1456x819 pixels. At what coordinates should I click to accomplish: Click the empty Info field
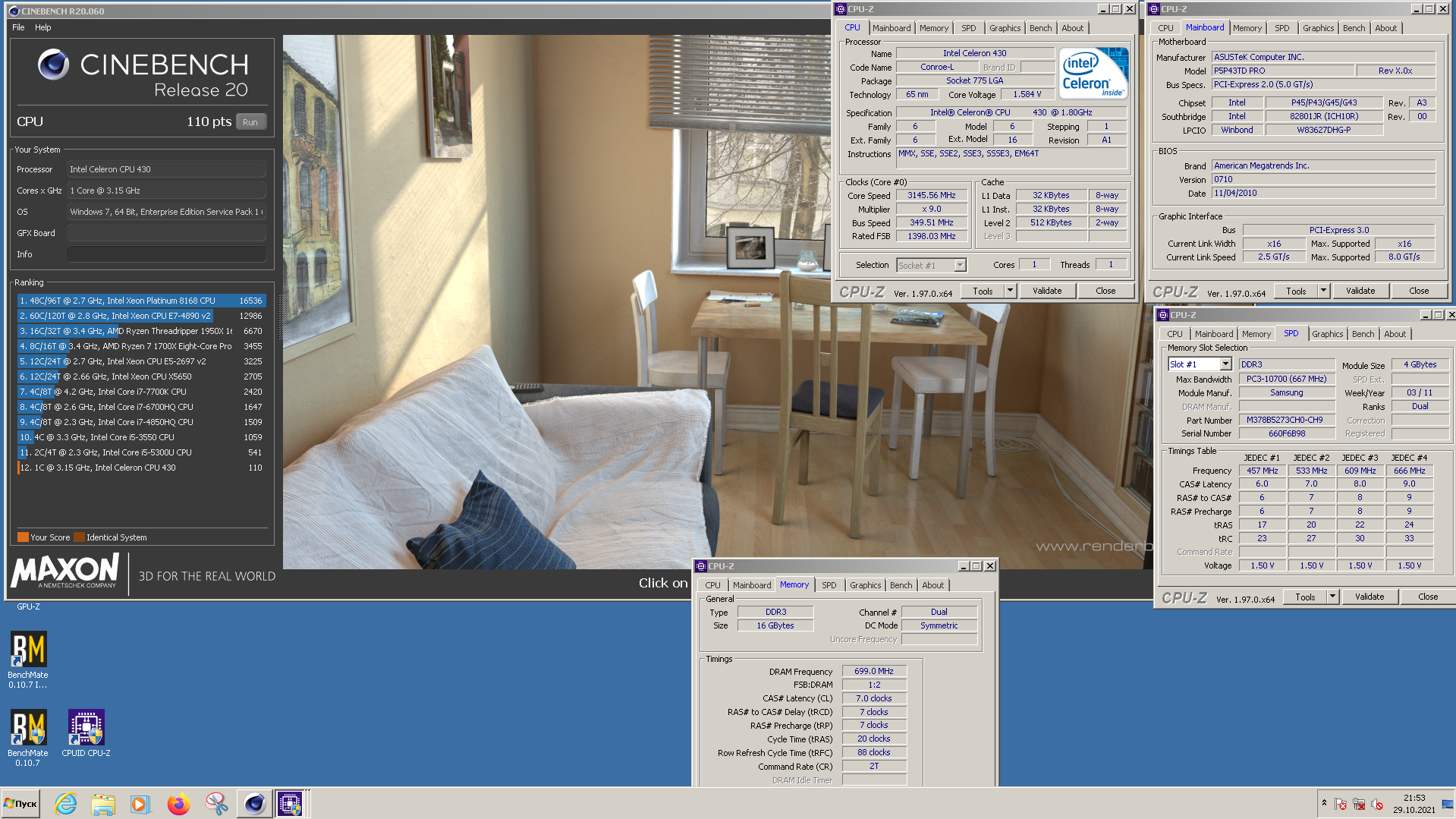click(166, 254)
